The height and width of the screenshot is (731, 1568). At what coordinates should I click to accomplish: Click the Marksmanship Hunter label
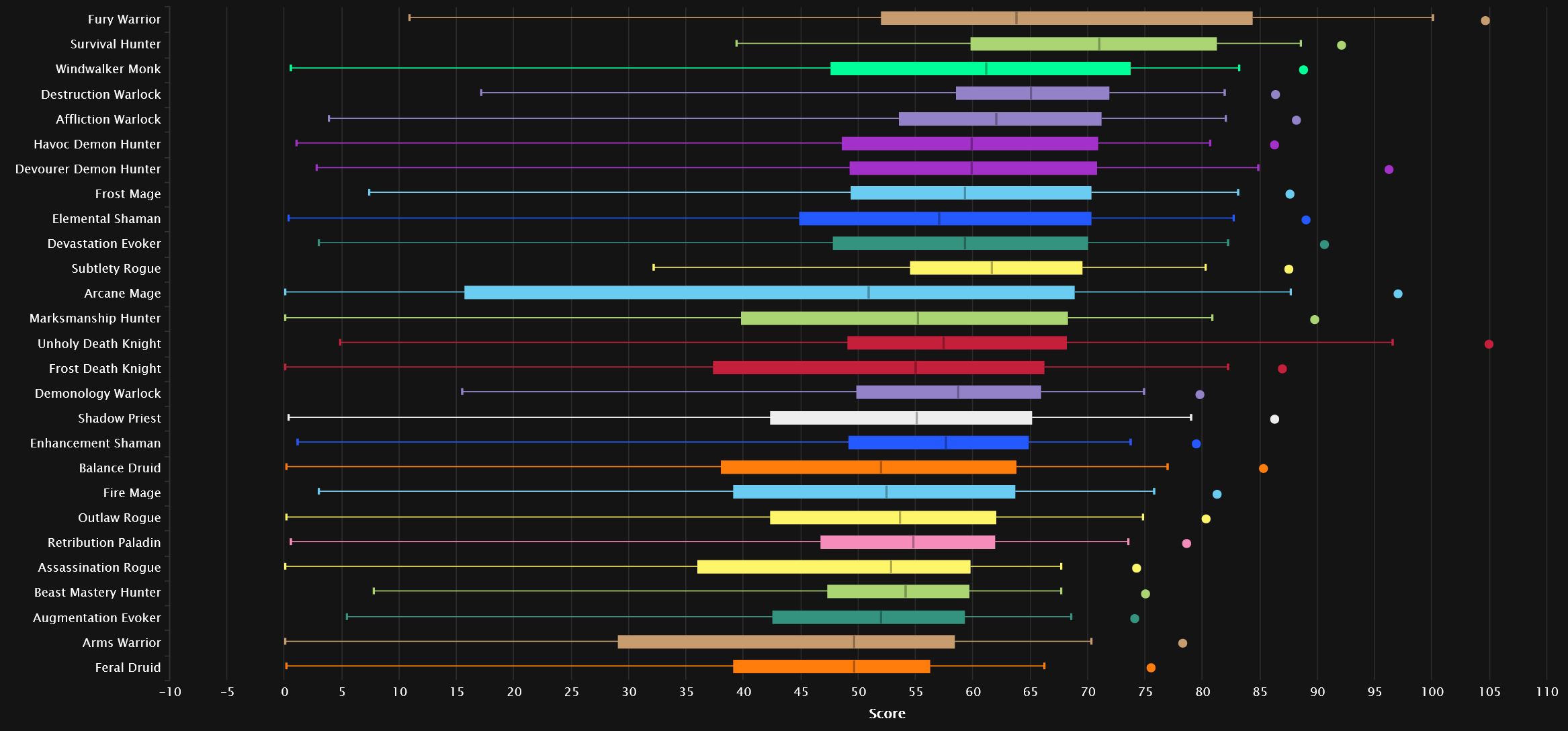click(x=95, y=318)
